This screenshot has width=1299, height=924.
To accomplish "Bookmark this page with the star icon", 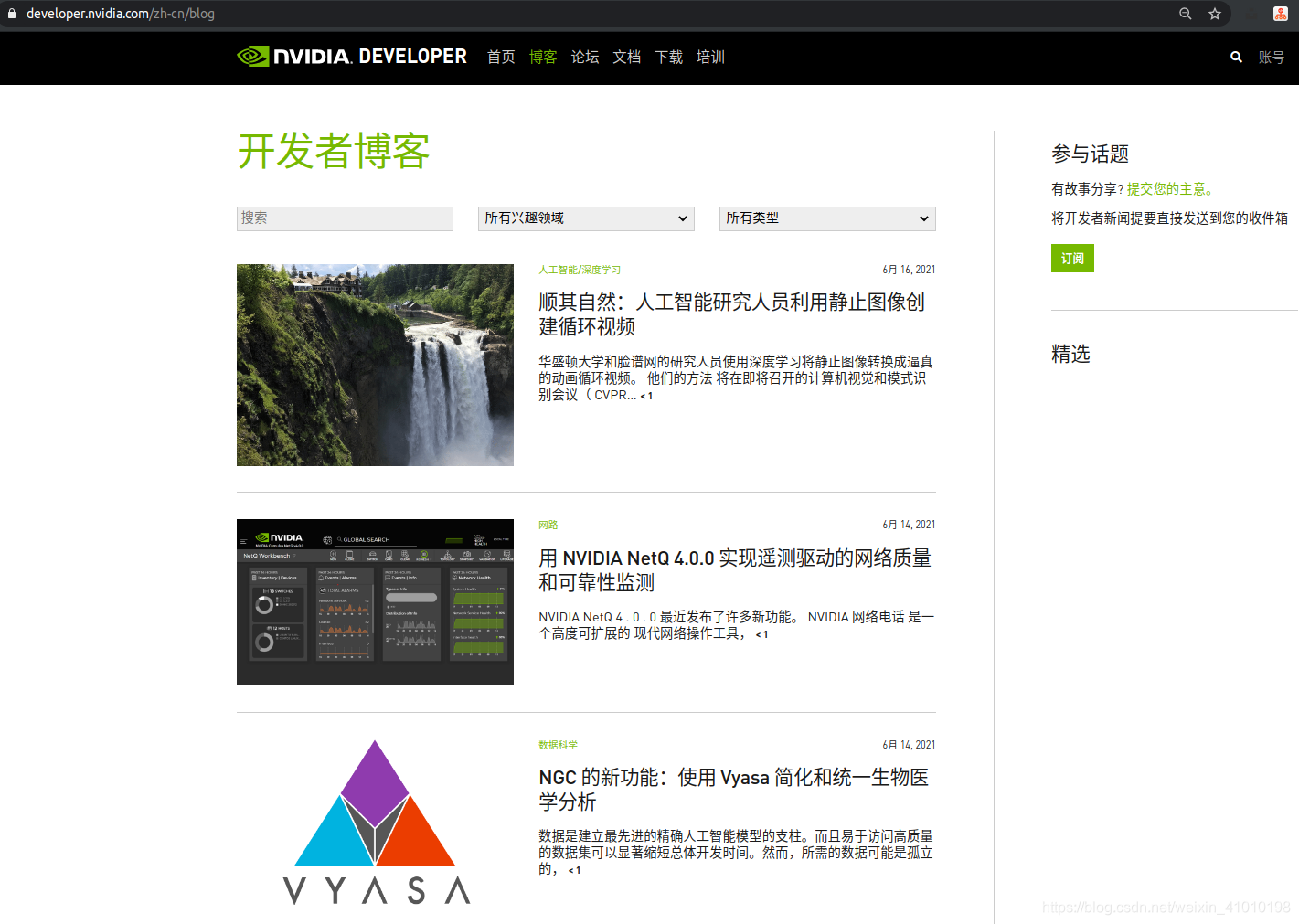I will [1215, 14].
